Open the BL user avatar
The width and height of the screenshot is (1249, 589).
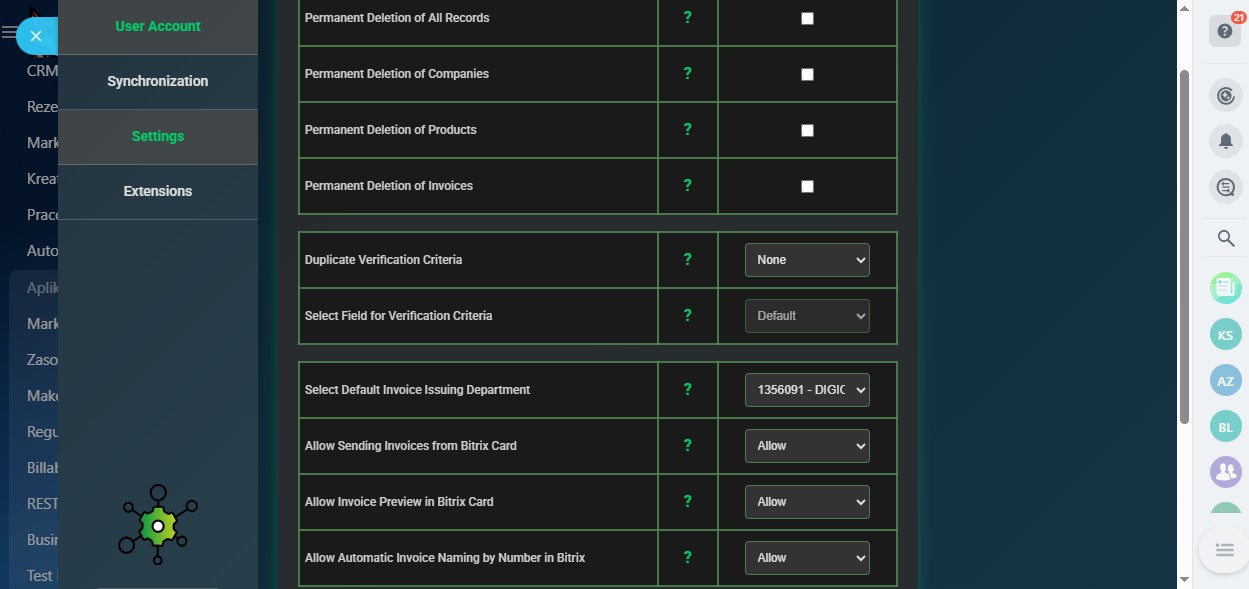tap(1225, 427)
